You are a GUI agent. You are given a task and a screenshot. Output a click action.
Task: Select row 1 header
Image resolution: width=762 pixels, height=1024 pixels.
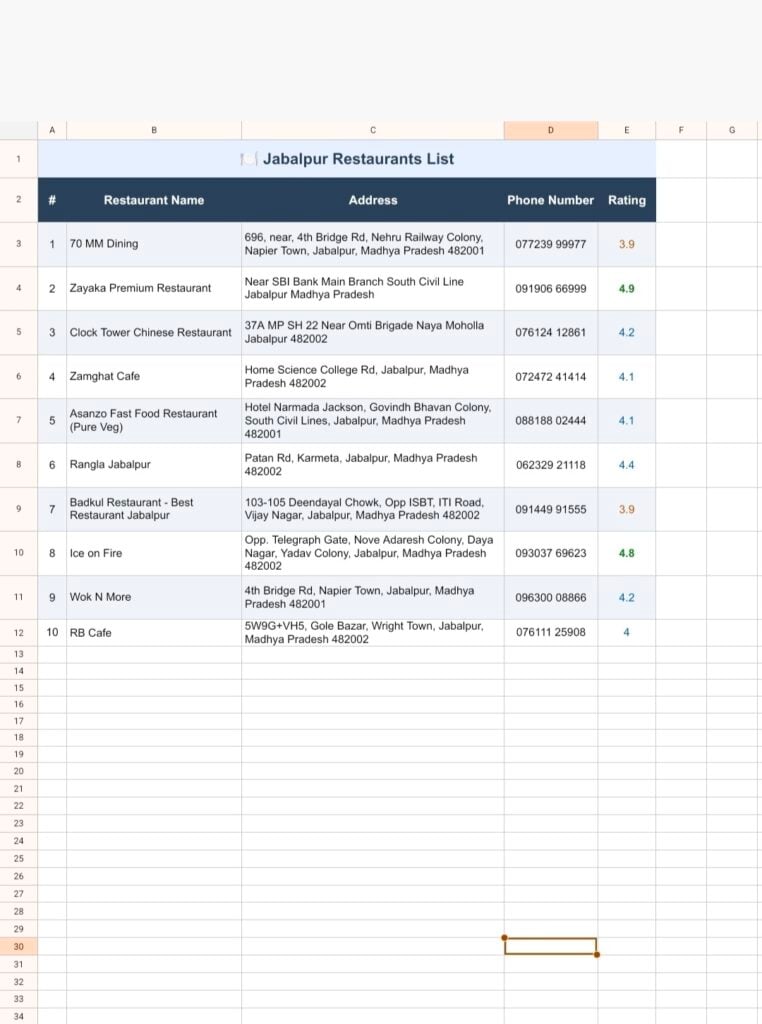pos(18,159)
